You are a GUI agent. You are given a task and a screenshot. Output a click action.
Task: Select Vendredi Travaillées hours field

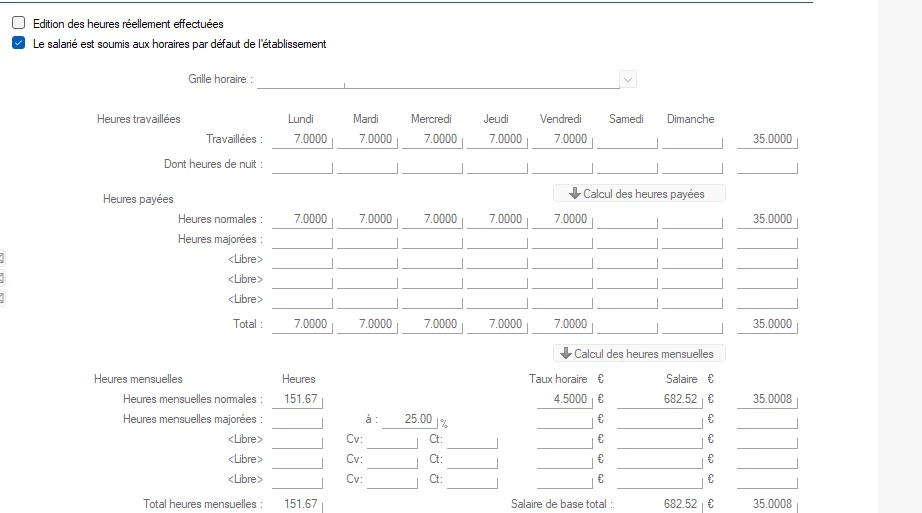pyautogui.click(x=562, y=139)
